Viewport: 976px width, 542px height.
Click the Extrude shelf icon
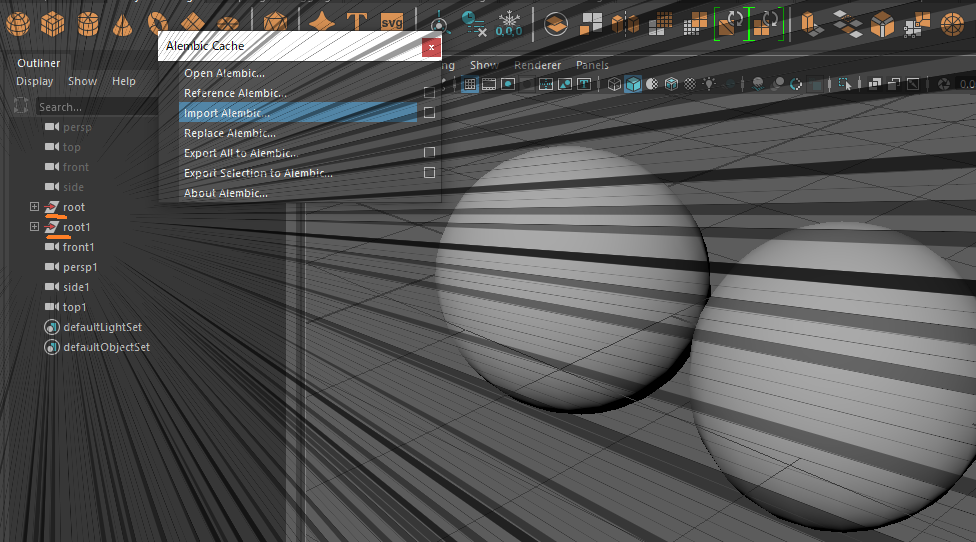[x=811, y=24]
